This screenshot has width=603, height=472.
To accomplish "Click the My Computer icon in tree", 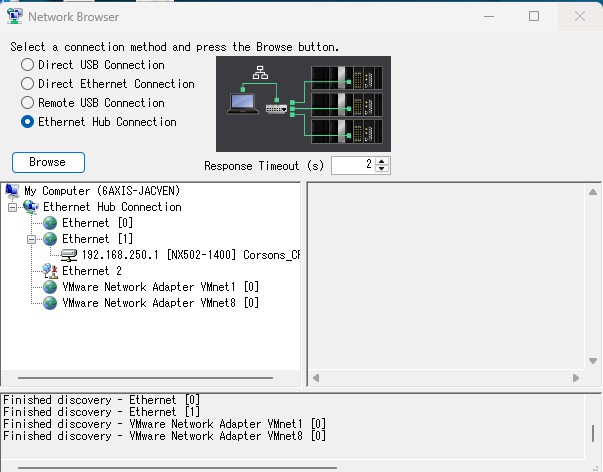I will pyautogui.click(x=12, y=190).
